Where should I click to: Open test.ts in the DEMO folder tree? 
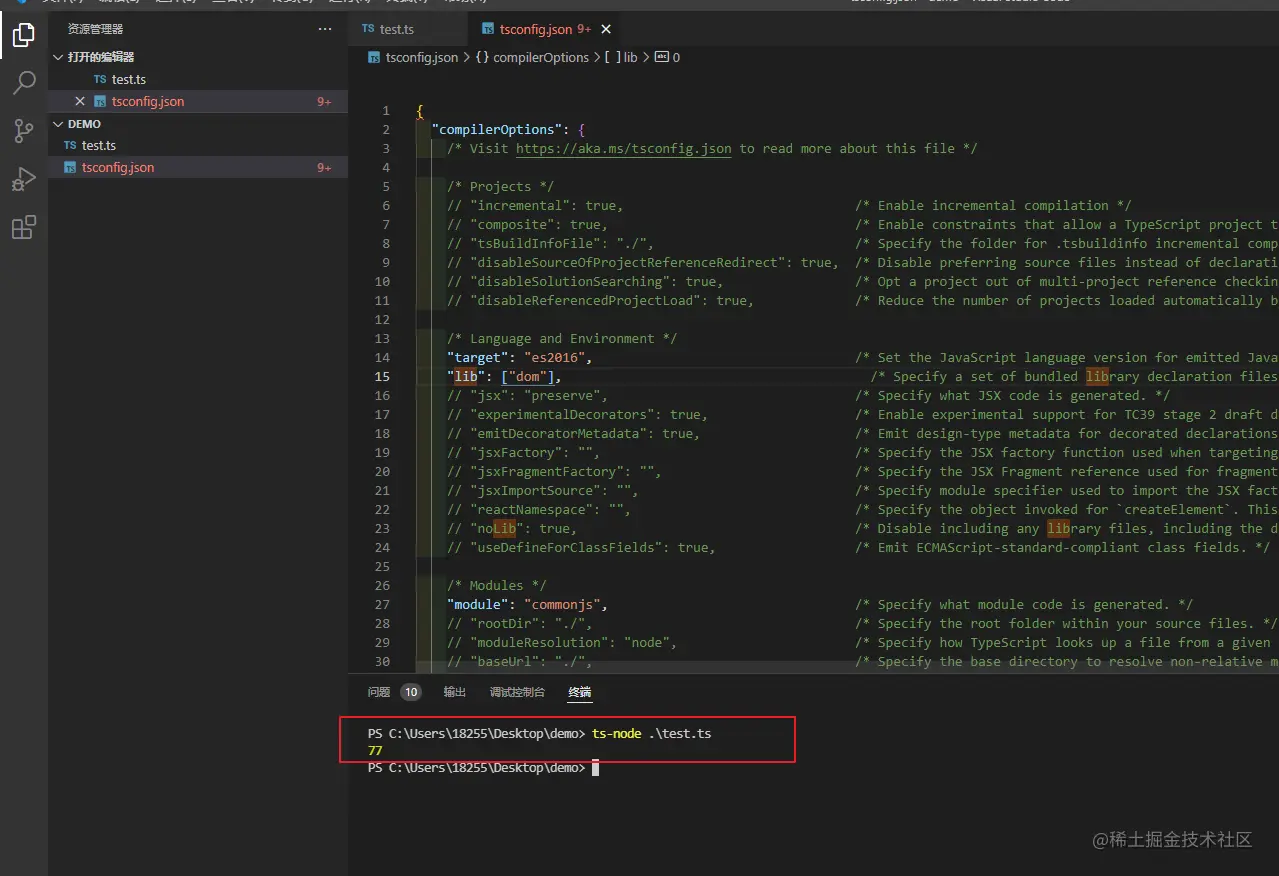tap(99, 146)
